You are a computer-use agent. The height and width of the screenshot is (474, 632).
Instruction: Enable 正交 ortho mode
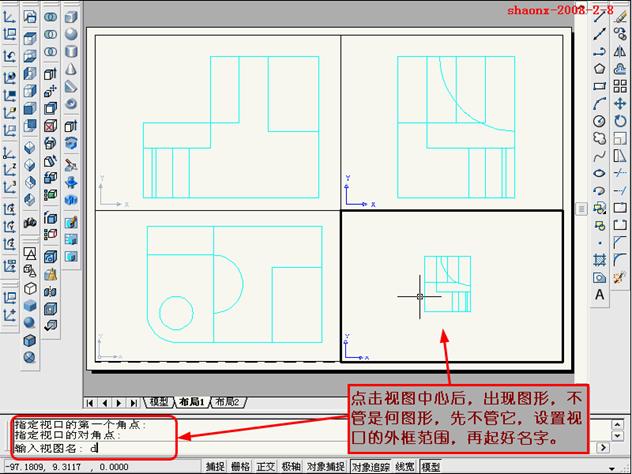pyautogui.click(x=266, y=466)
